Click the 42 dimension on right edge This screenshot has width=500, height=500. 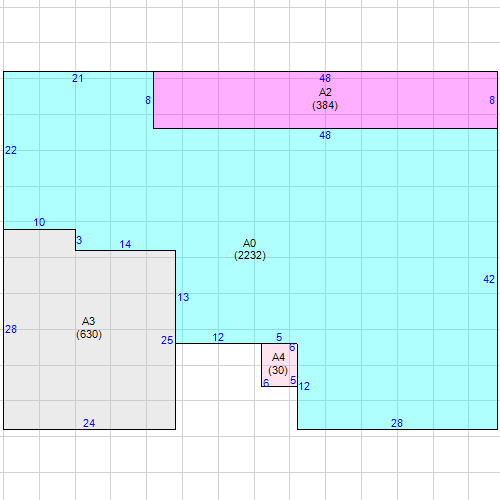(x=489, y=279)
